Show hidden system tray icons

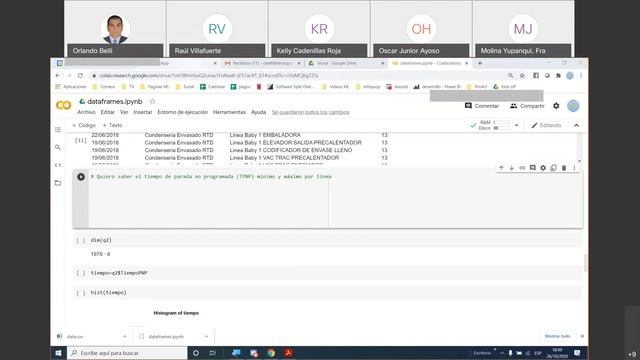point(502,353)
